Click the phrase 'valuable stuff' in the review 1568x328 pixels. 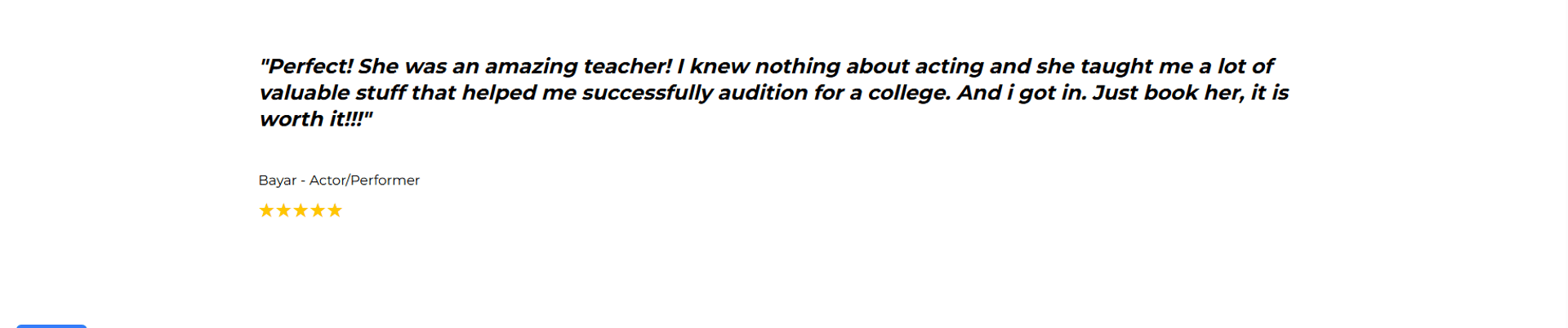pos(332,93)
